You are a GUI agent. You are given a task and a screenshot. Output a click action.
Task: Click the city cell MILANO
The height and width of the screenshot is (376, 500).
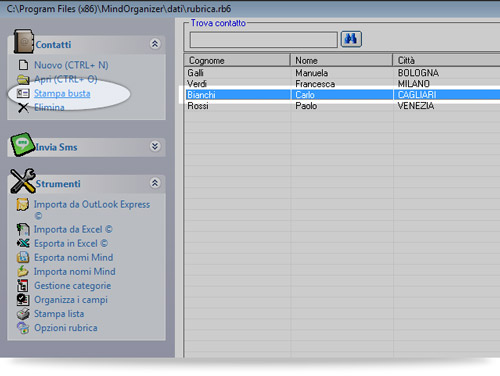coord(414,84)
